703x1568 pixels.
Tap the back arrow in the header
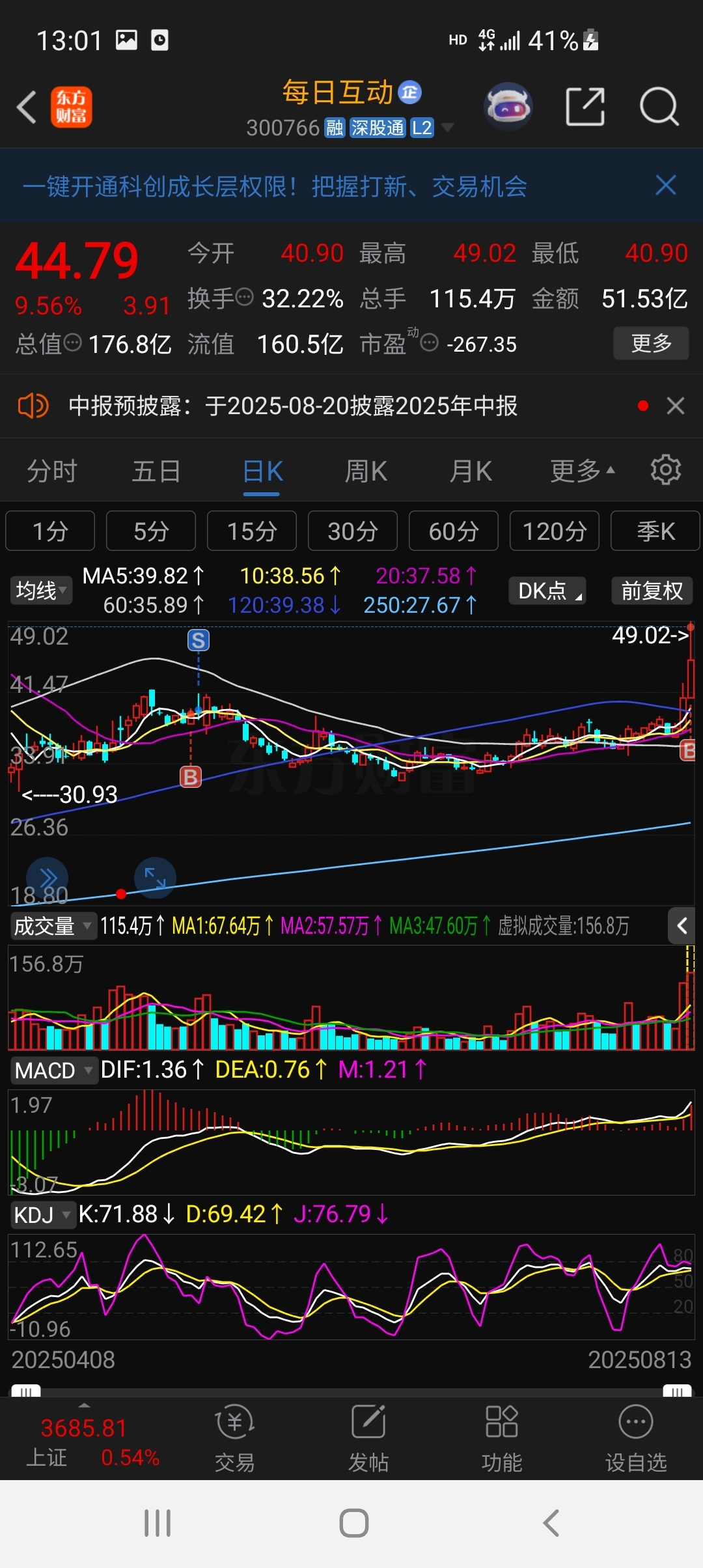27,107
